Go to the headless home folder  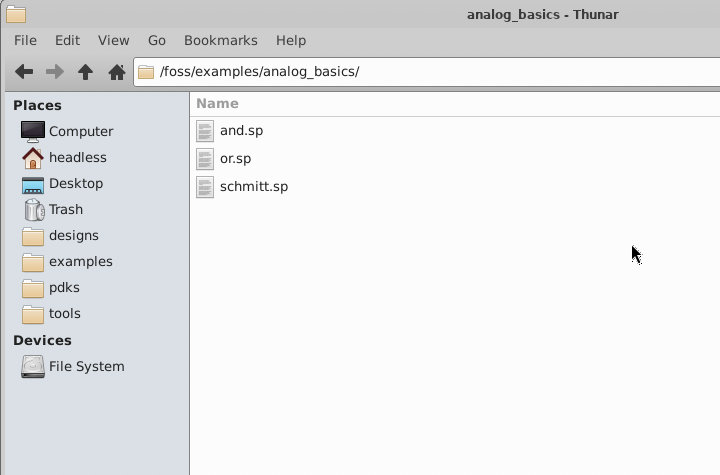(77, 158)
